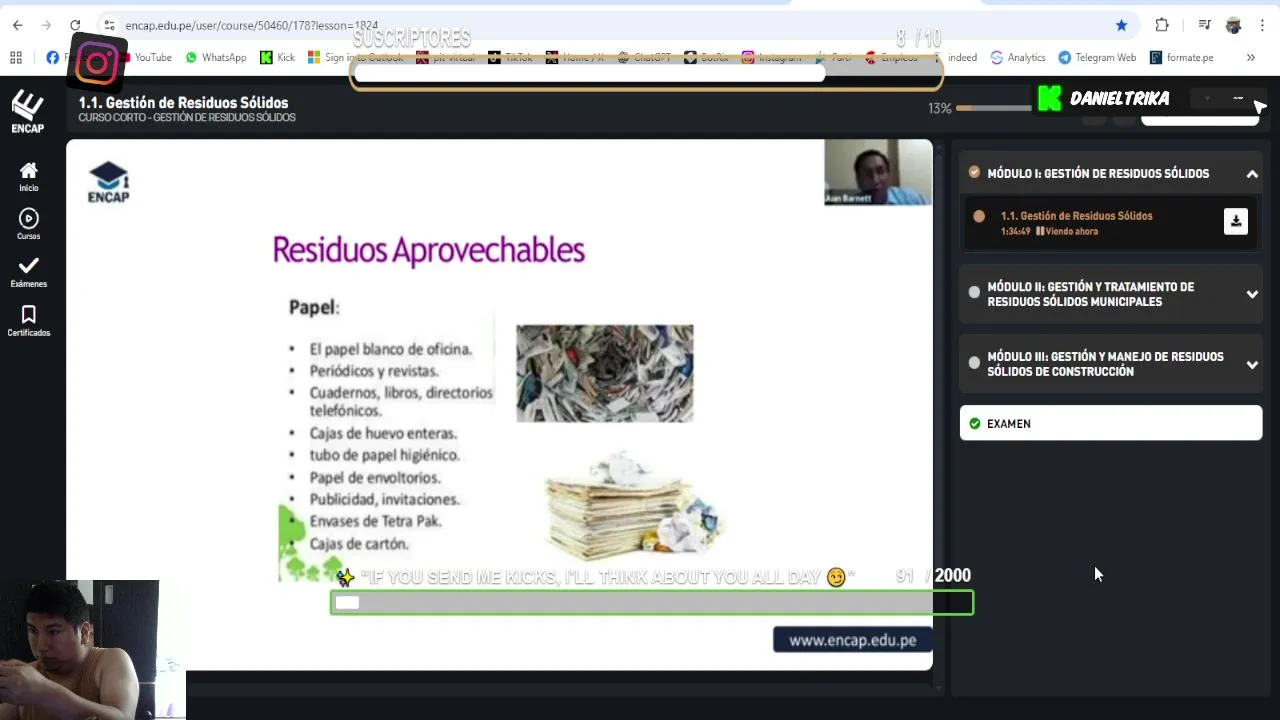Click the ENCAP logo on the slide

(108, 182)
